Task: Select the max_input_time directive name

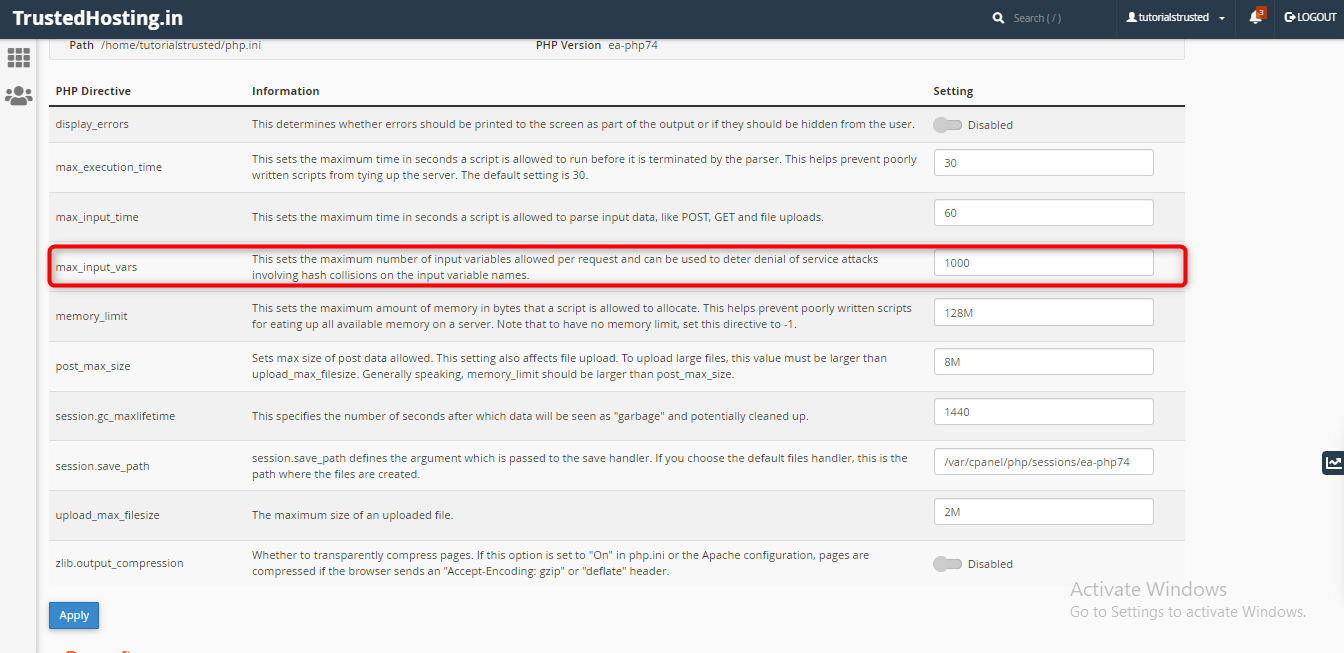Action: pos(97,217)
